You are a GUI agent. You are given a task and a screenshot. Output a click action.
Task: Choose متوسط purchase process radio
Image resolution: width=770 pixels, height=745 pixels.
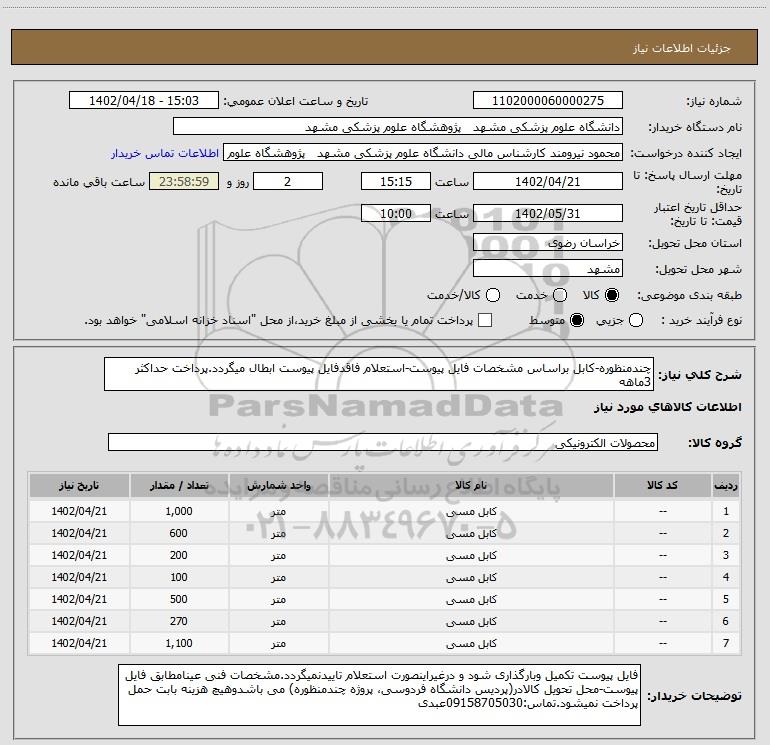tap(577, 320)
